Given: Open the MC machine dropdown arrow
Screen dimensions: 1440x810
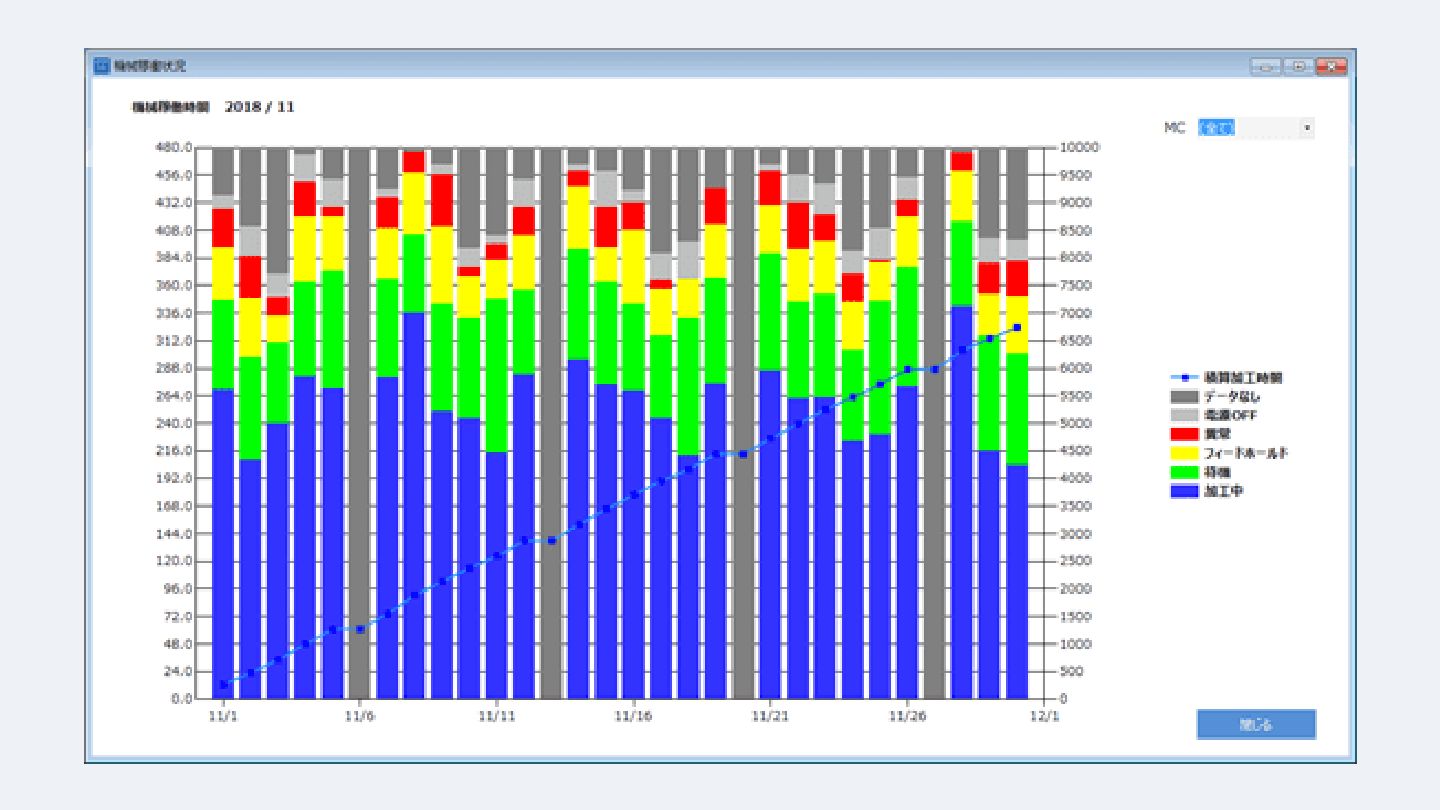Looking at the screenshot, I should 1306,128.
